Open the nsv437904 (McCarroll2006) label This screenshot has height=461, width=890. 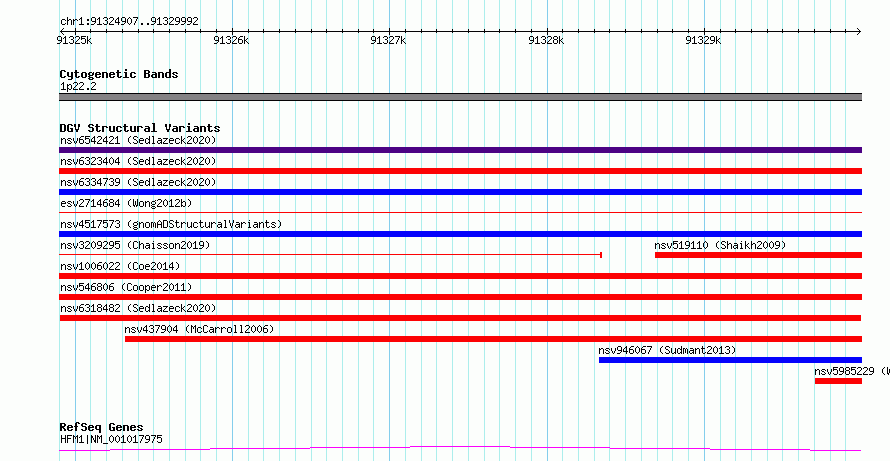pos(199,329)
